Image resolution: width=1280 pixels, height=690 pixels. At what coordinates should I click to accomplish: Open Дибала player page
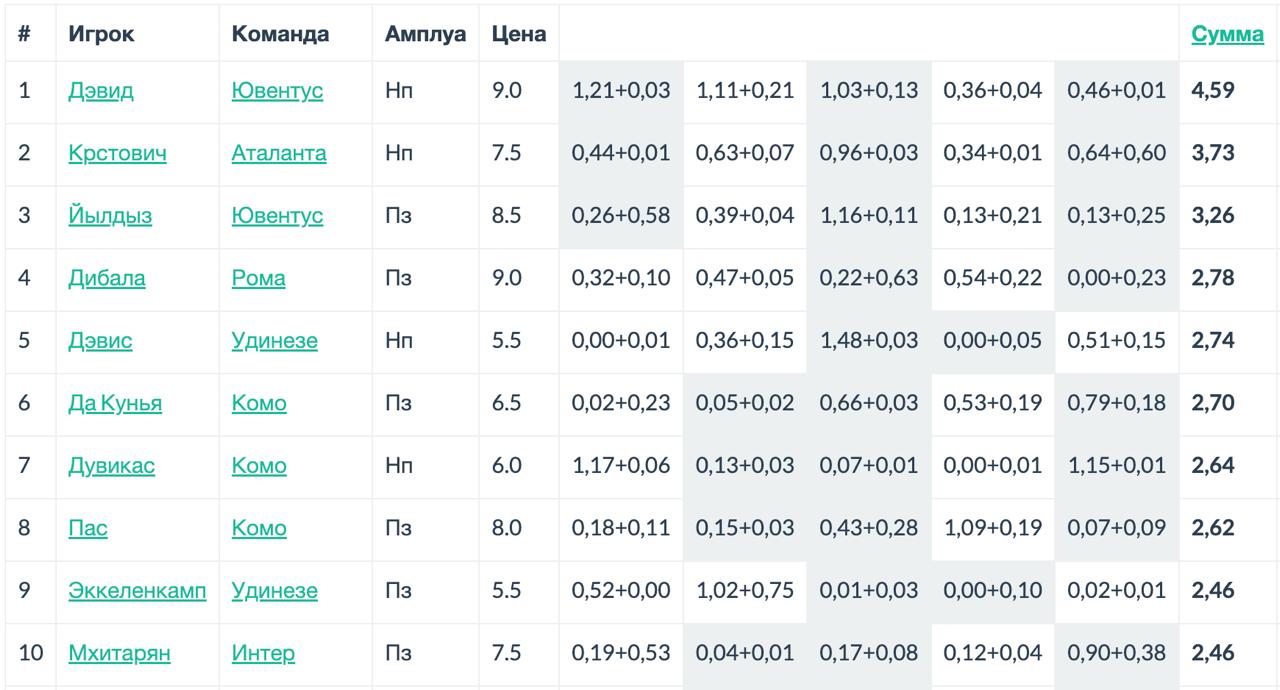[106, 278]
